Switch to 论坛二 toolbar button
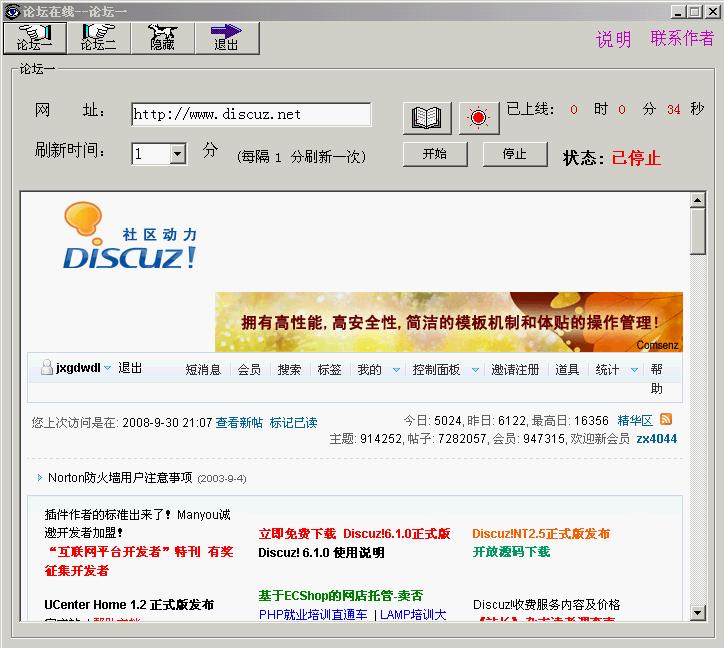The image size is (724, 648). pyautogui.click(x=99, y=38)
